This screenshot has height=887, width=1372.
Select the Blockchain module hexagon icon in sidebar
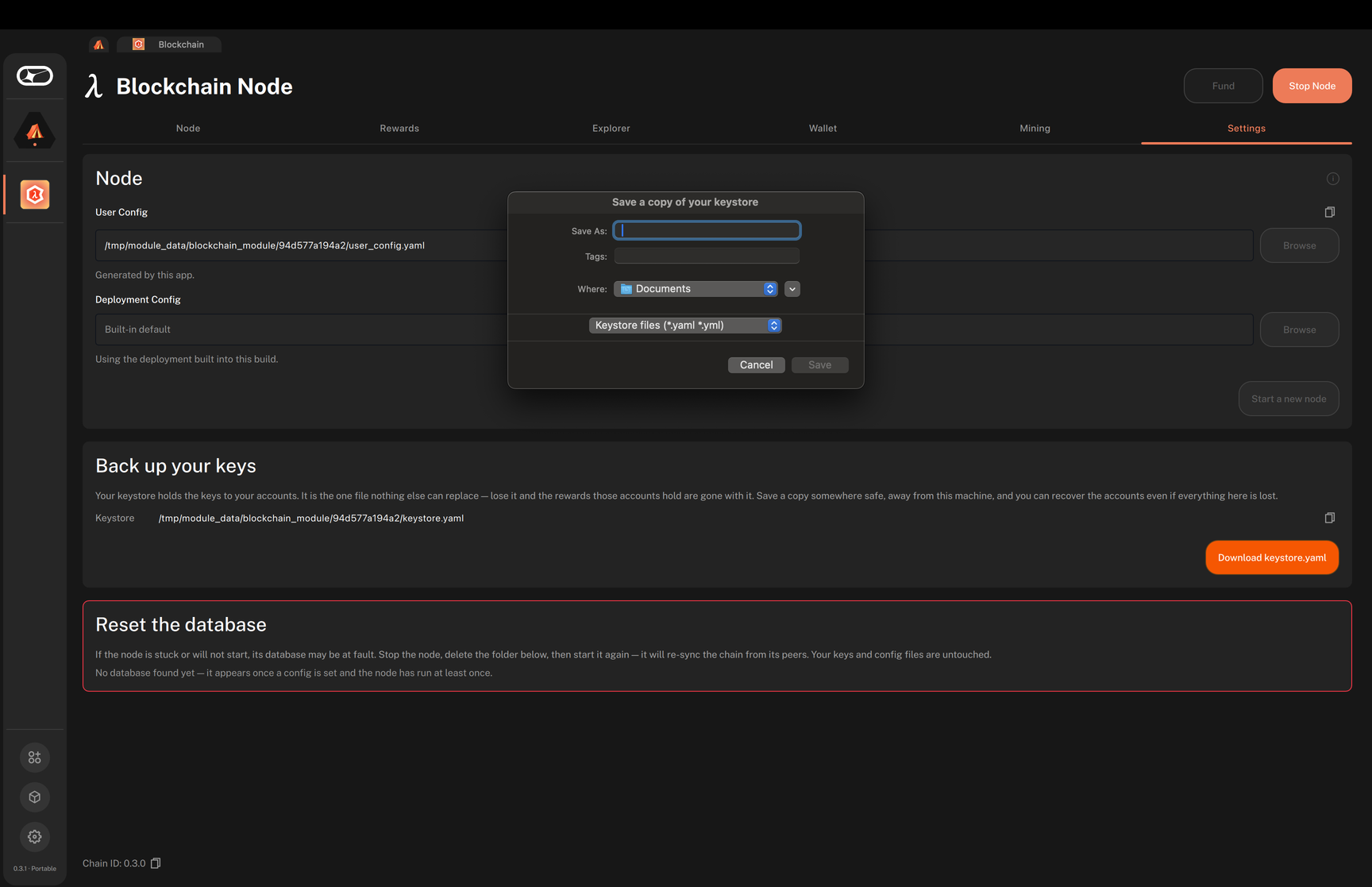tap(35, 195)
